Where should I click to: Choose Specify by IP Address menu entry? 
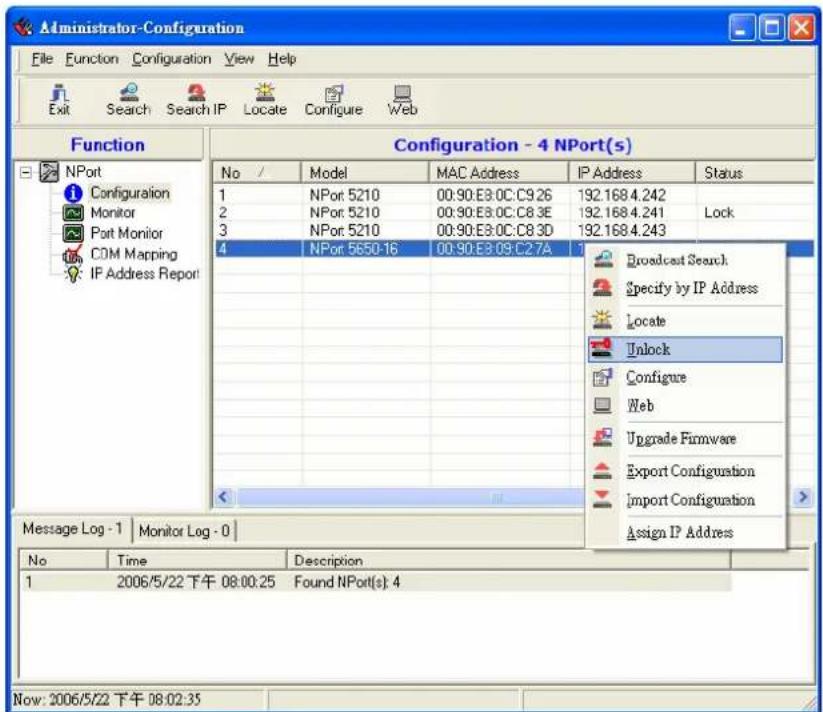[685, 288]
